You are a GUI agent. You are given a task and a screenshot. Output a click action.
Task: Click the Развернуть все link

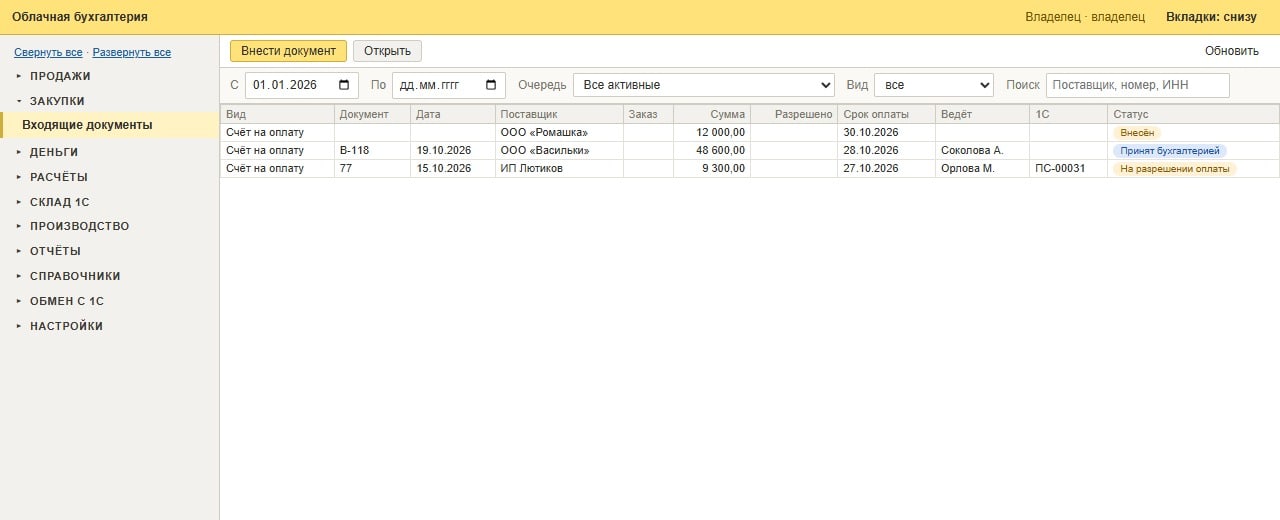[132, 52]
